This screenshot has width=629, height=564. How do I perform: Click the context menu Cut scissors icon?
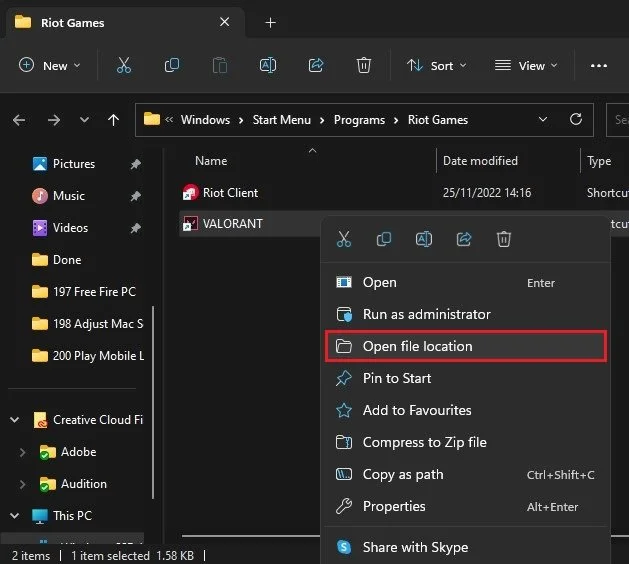344,239
